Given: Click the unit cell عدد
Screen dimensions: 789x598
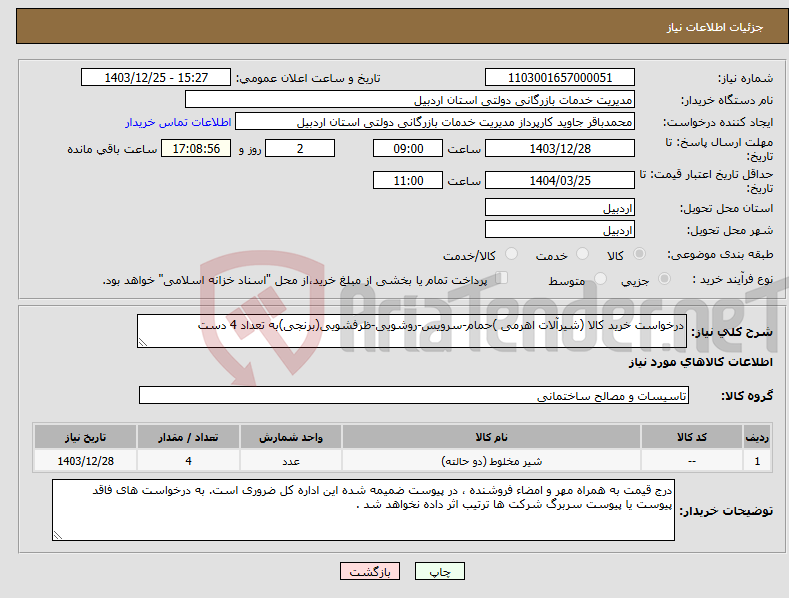Looking at the screenshot, I should coord(291,461).
